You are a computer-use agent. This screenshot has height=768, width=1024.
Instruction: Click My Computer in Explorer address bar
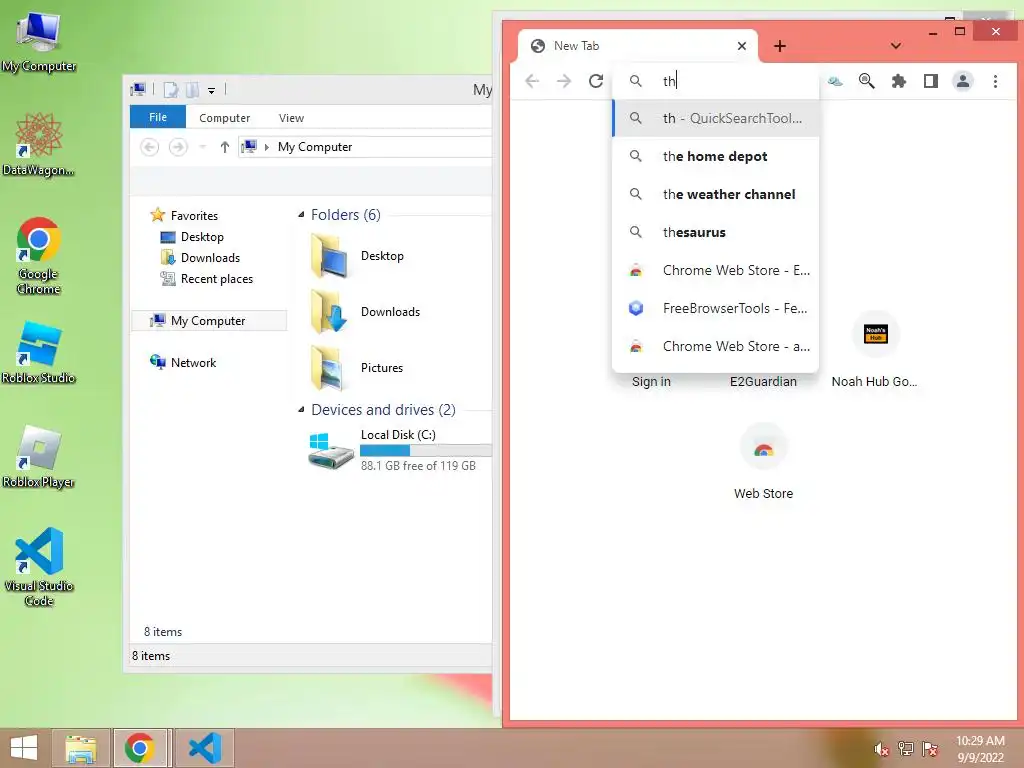(315, 147)
